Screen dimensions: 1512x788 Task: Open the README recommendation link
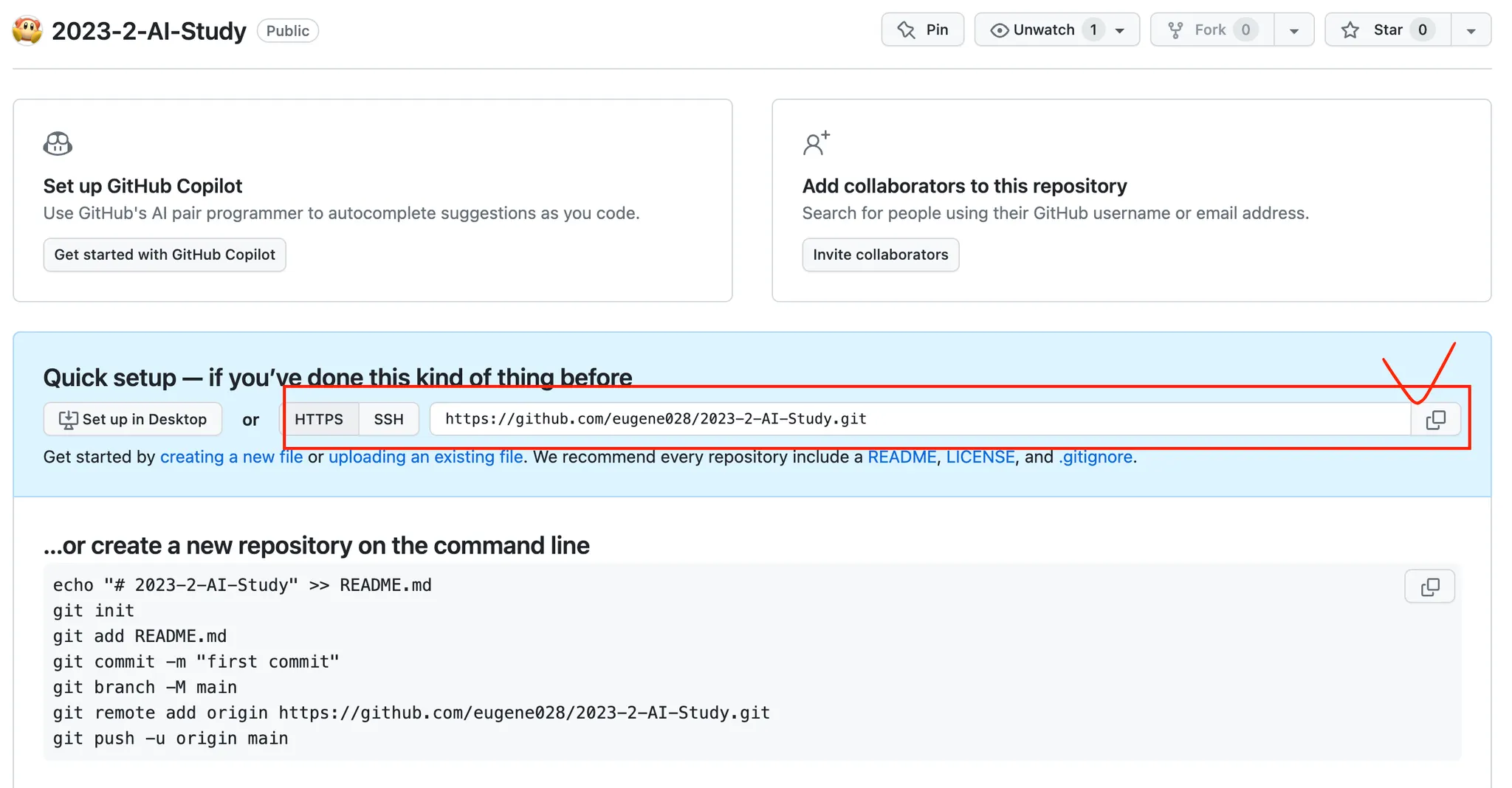(901, 457)
